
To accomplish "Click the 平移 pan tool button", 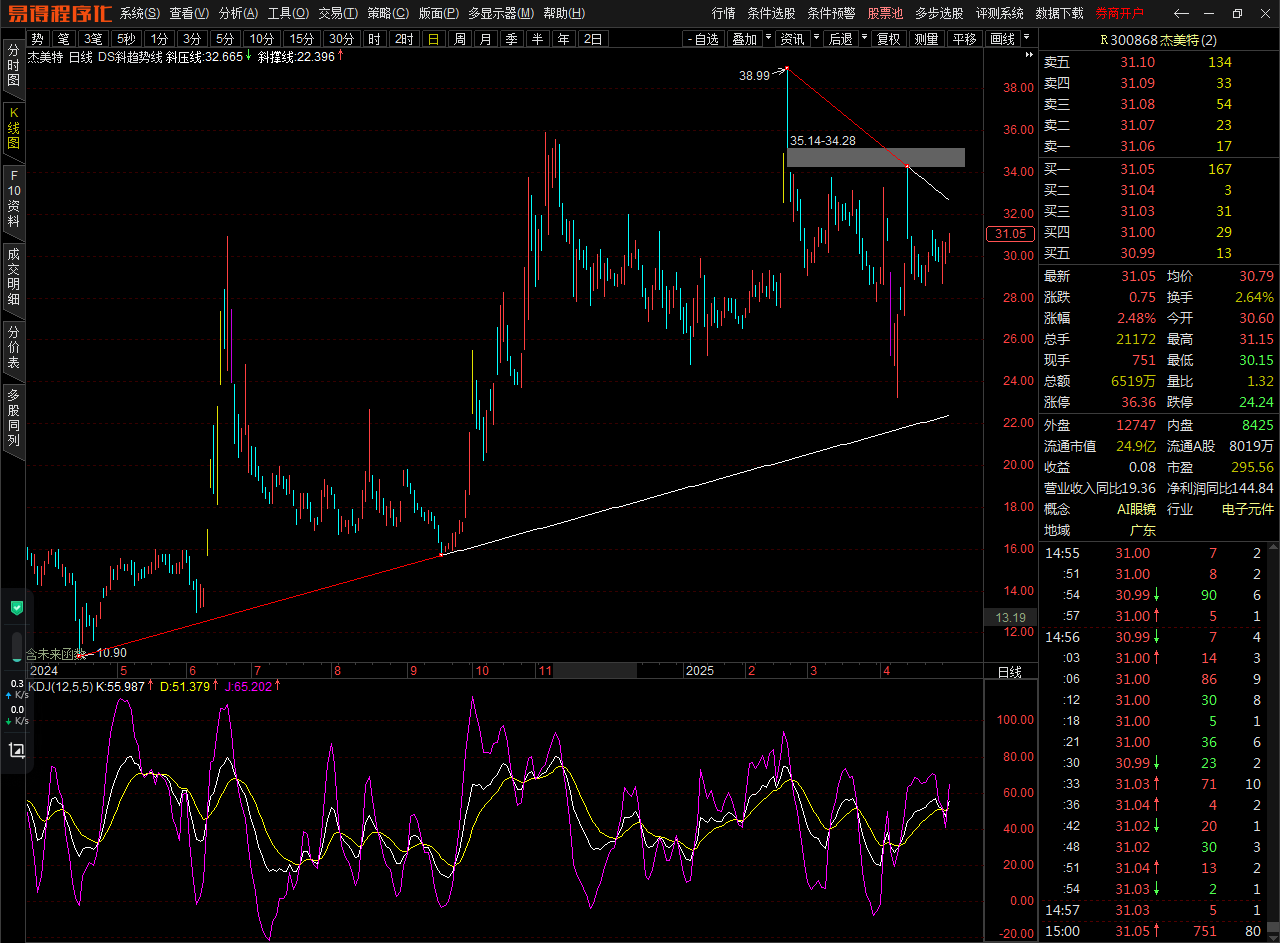I will [x=964, y=39].
